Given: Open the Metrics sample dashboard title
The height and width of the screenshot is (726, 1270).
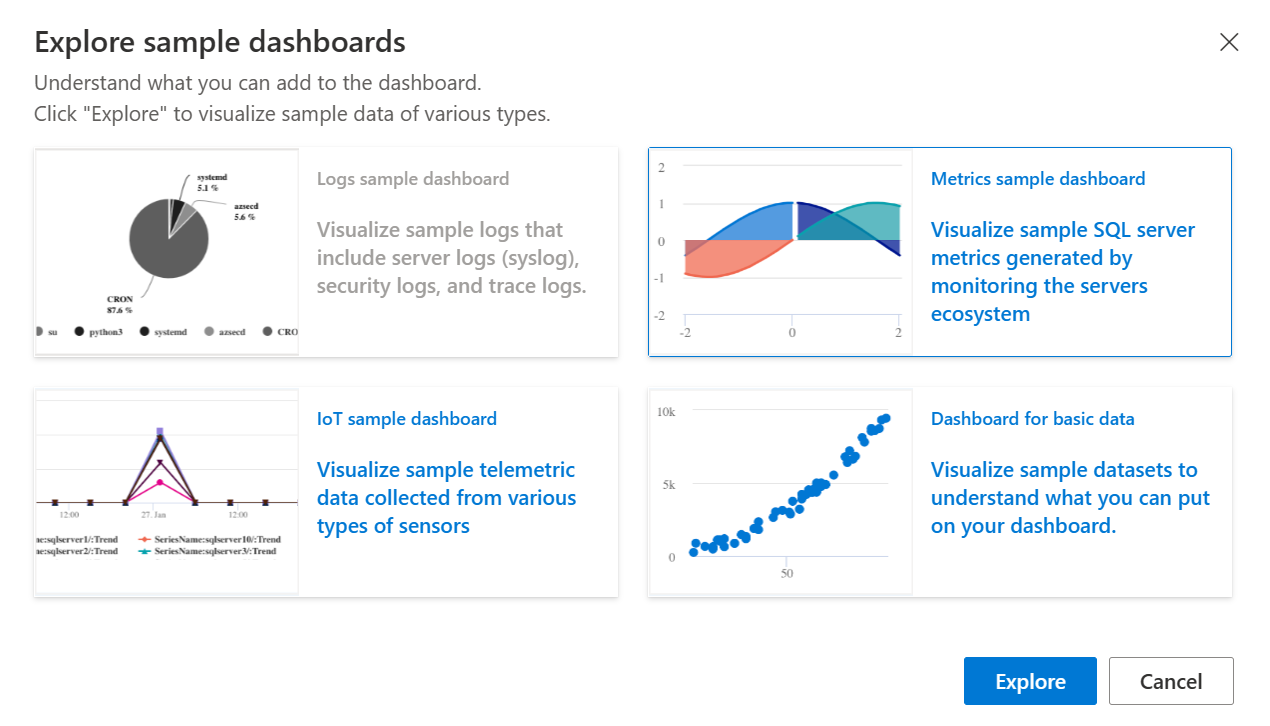Looking at the screenshot, I should (1038, 179).
